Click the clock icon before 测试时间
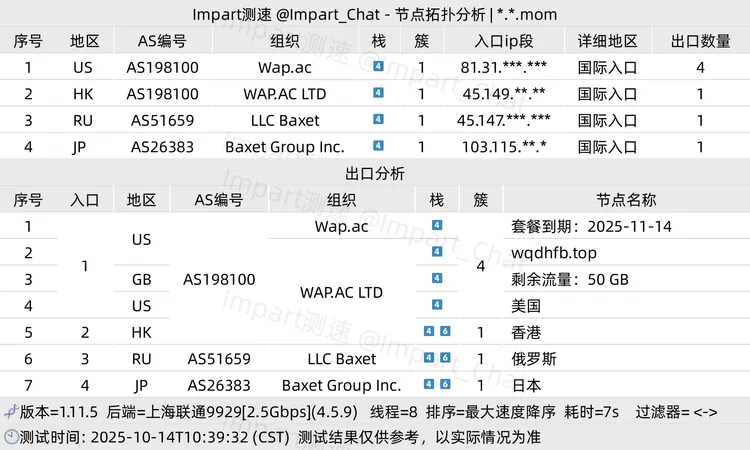 click(x=10, y=437)
